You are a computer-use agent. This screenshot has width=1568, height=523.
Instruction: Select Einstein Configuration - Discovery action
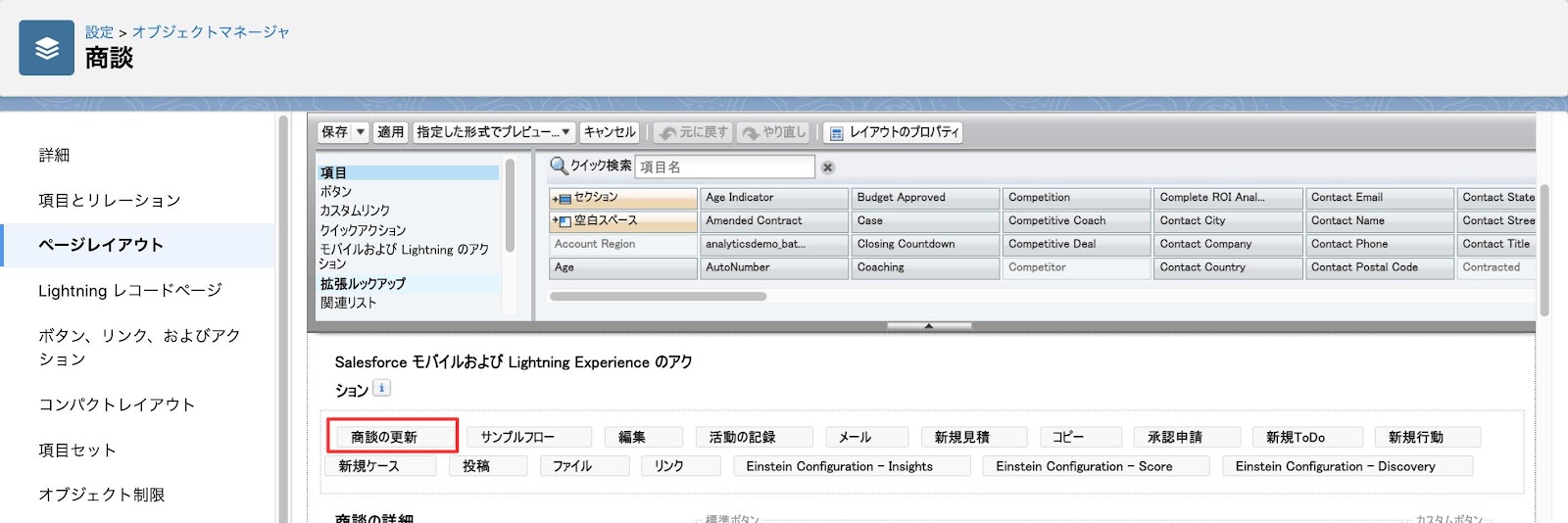point(1347,466)
